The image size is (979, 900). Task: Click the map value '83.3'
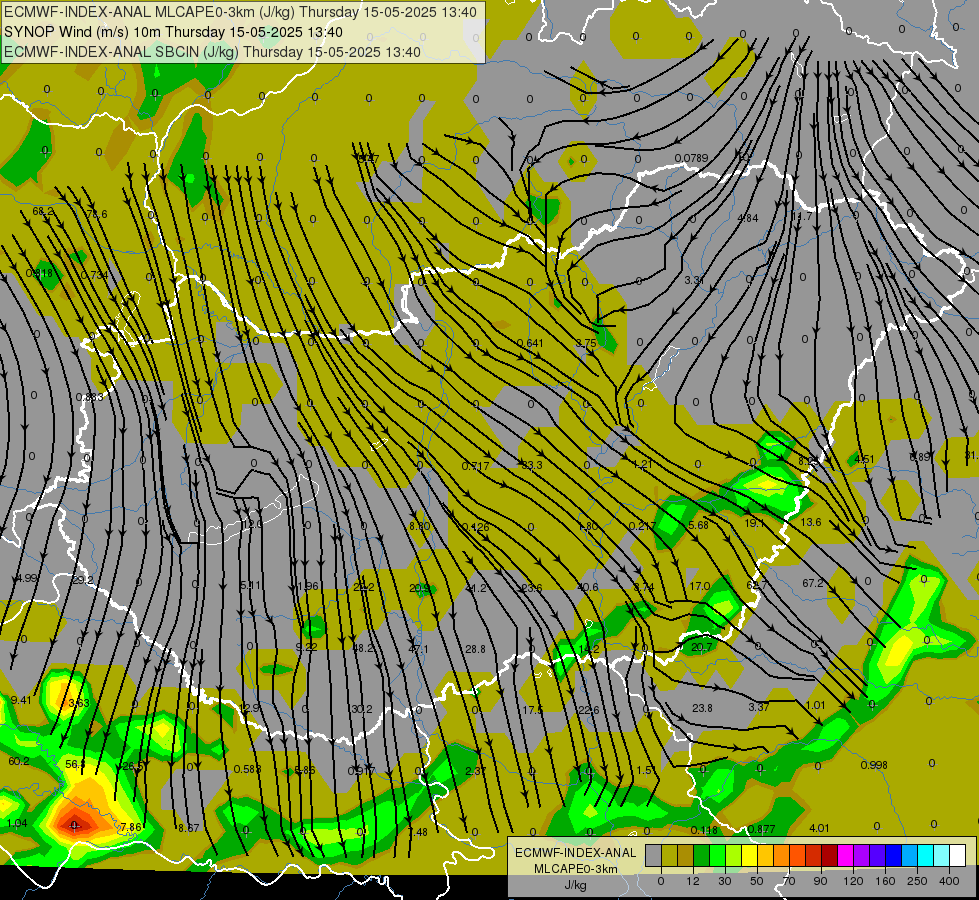point(532,465)
